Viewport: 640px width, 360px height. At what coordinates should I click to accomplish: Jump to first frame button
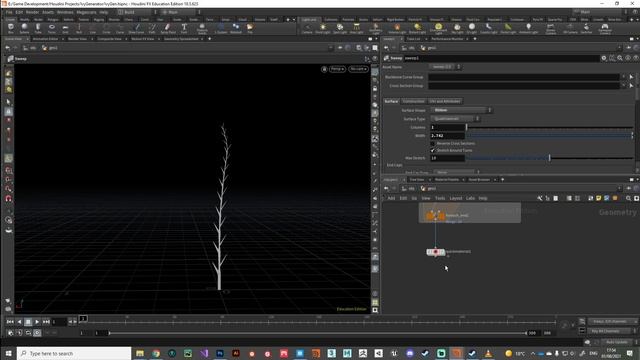click(x=10, y=322)
